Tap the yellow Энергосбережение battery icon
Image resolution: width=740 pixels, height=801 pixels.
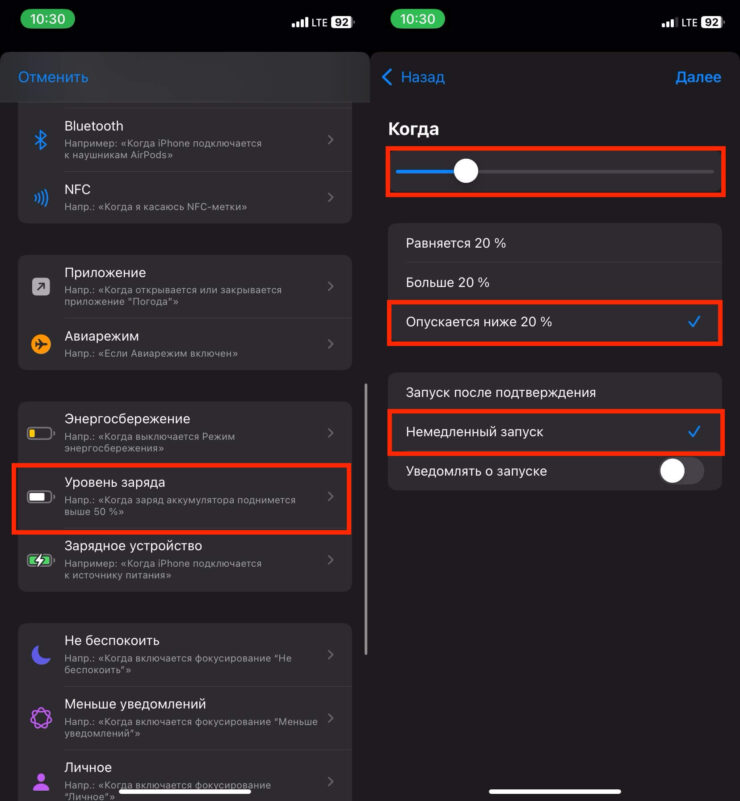coord(41,433)
